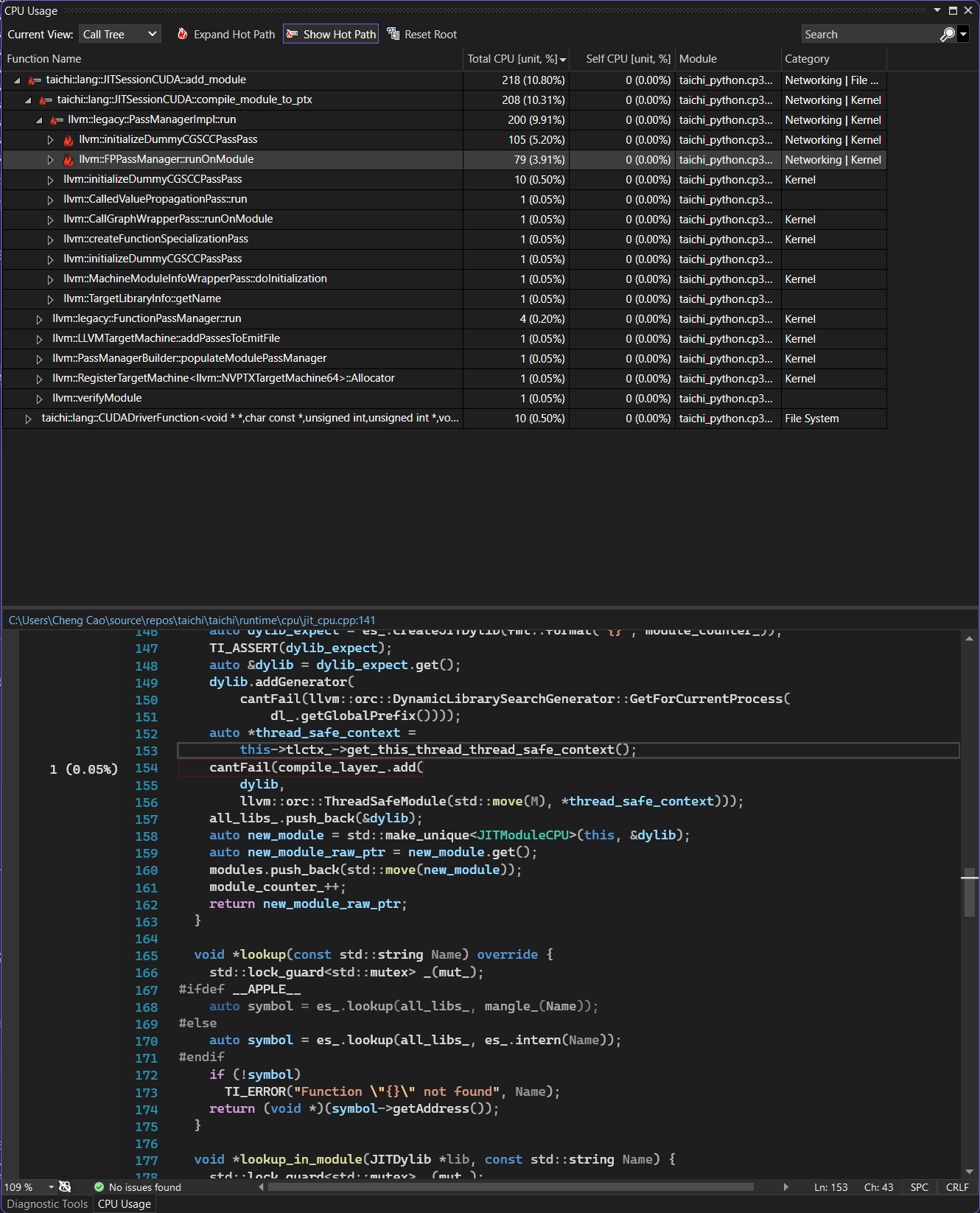
Task: Sort by Category column header
Action: 834,59
